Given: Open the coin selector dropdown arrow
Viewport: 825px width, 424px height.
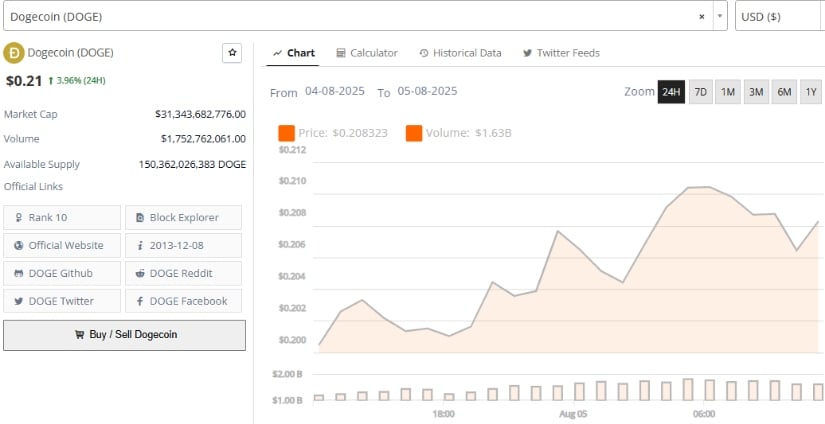Looking at the screenshot, I should click(720, 17).
